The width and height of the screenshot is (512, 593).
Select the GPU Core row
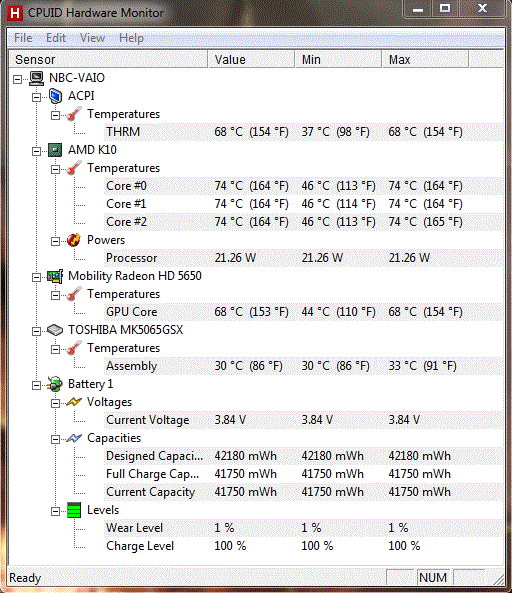coord(304,312)
